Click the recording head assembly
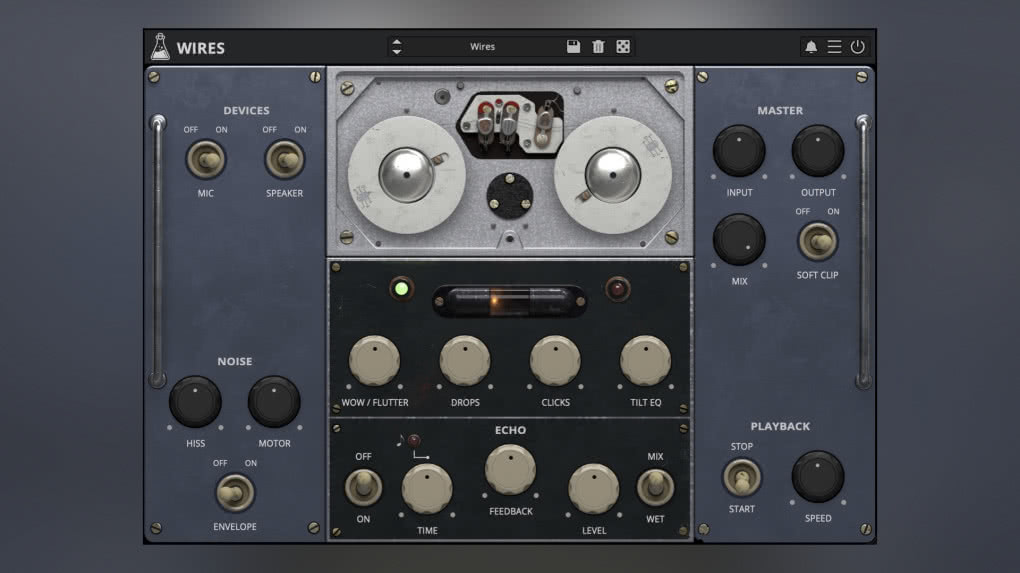1020x573 pixels. point(510,125)
